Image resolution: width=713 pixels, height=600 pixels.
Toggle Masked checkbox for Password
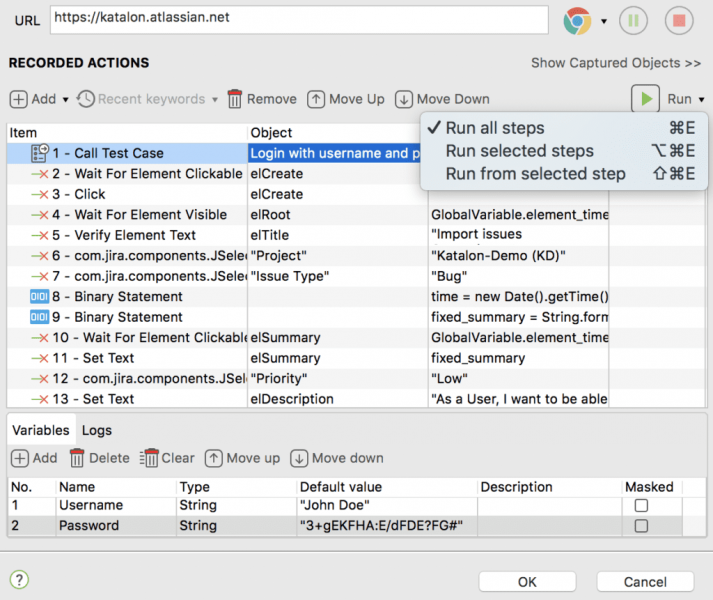[x=641, y=526]
